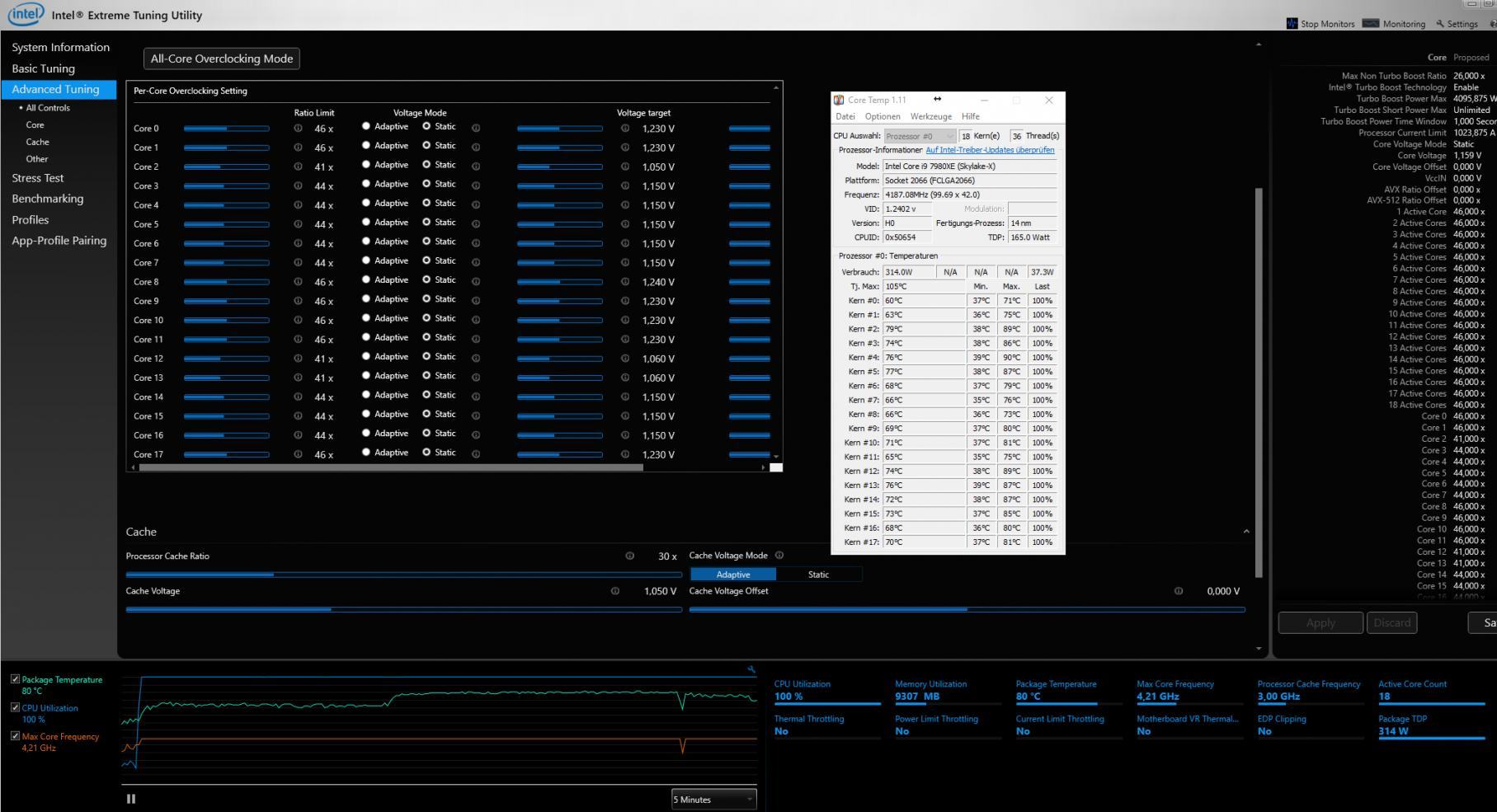Click the Stop Monitors icon
This screenshot has width=1497, height=812.
1292,23
